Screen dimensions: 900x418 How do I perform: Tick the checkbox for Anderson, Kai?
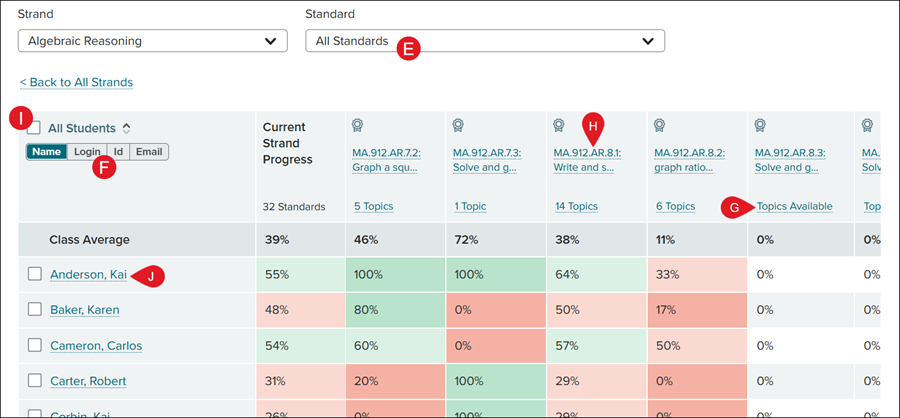pos(35,275)
